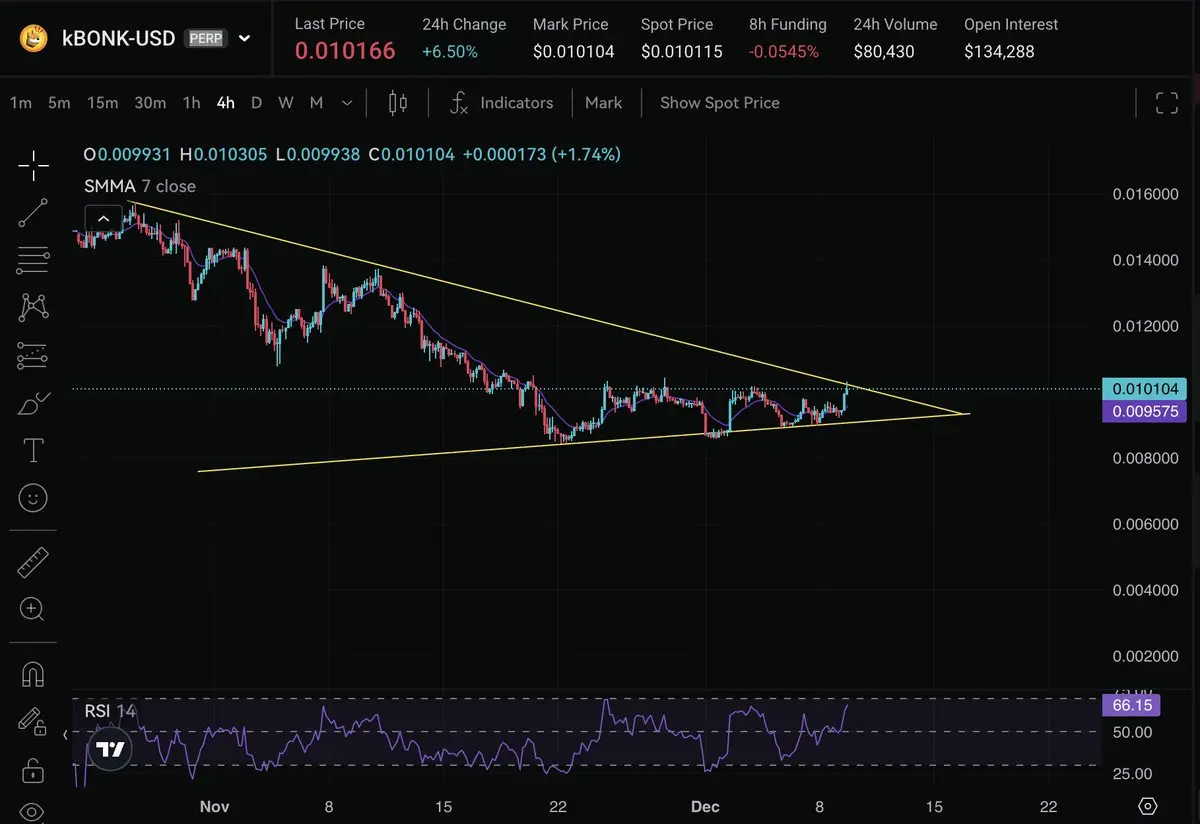
Task: Click the 8h Funding -0.0545% value
Action: 784,51
